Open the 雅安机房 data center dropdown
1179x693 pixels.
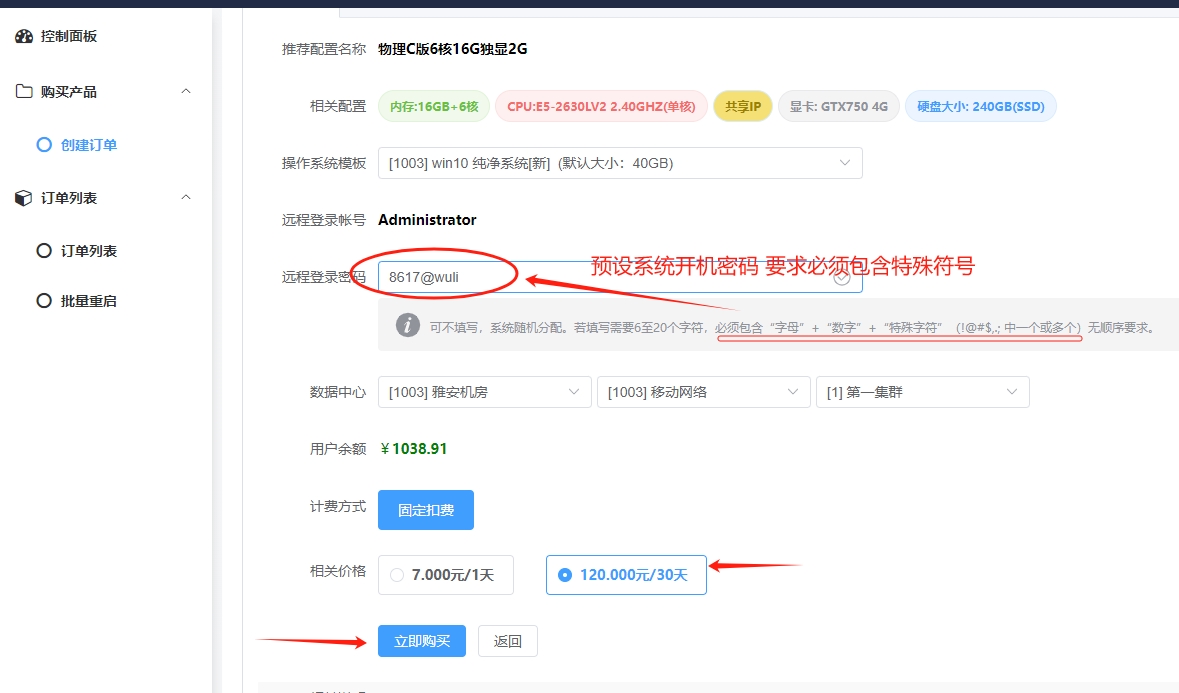(484, 392)
